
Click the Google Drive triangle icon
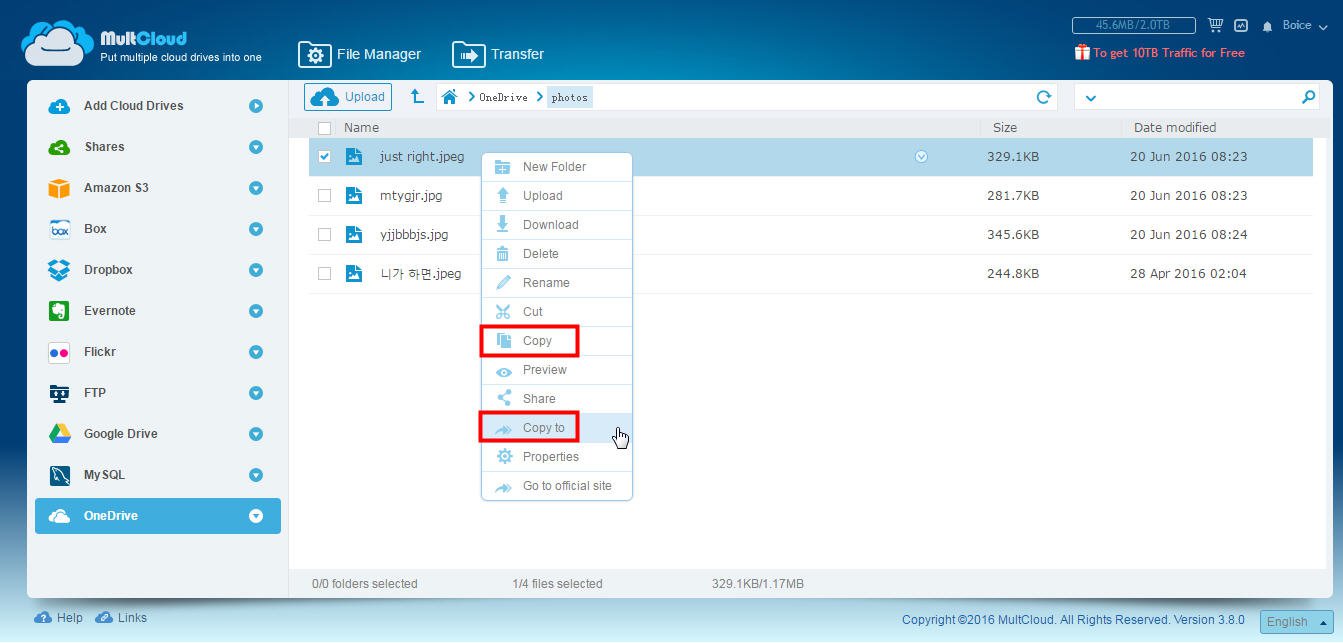(x=59, y=434)
